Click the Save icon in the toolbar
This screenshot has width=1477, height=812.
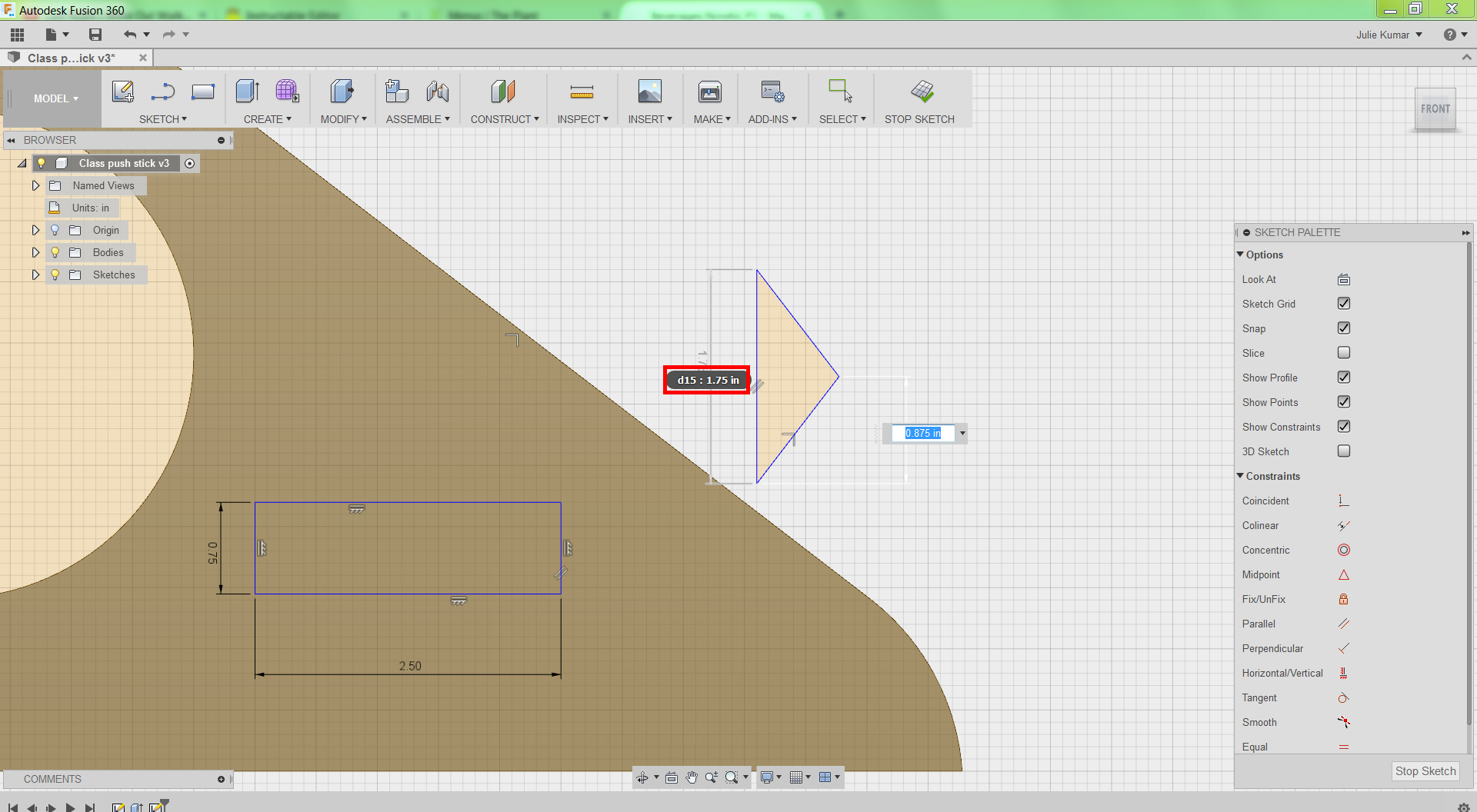tap(95, 35)
